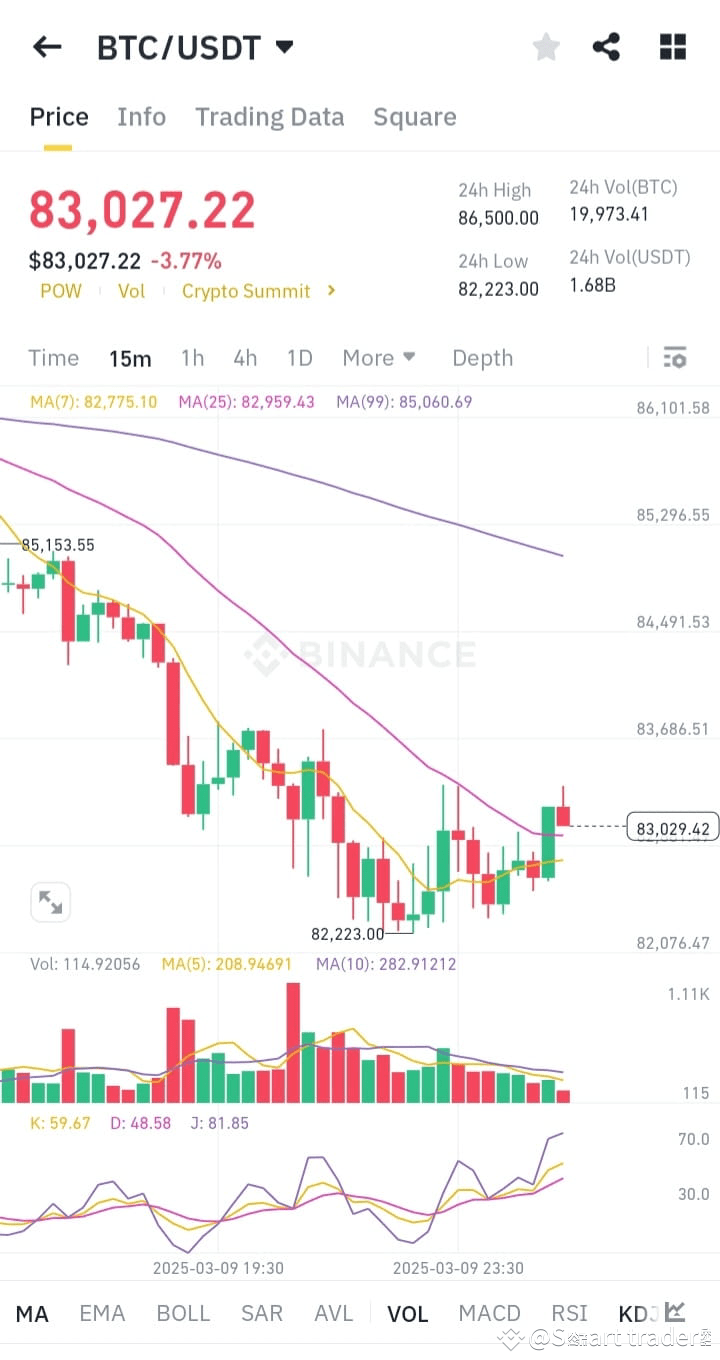Open chart settings via the gear icon
The image size is (720, 1360).
coord(674,357)
